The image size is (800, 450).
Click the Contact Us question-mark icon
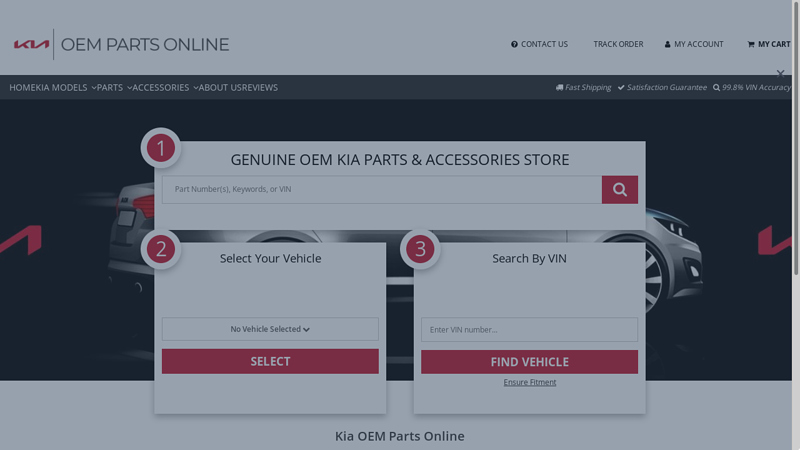[x=514, y=44]
